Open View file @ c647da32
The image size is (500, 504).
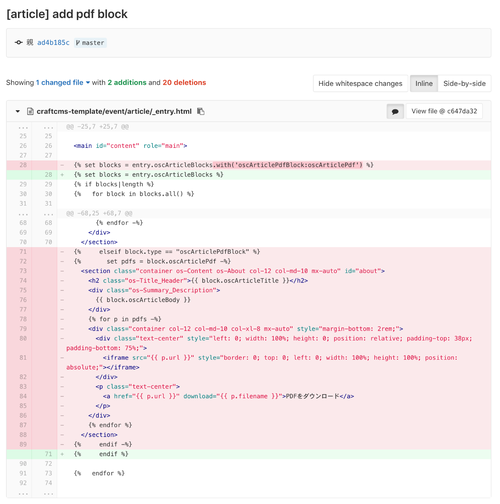click(x=444, y=111)
